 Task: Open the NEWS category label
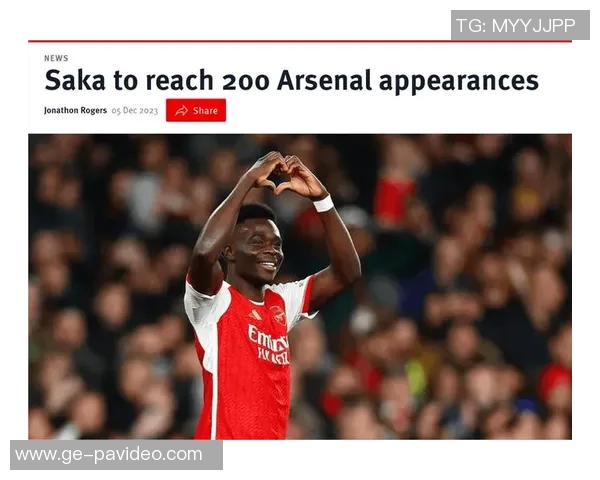56,58
